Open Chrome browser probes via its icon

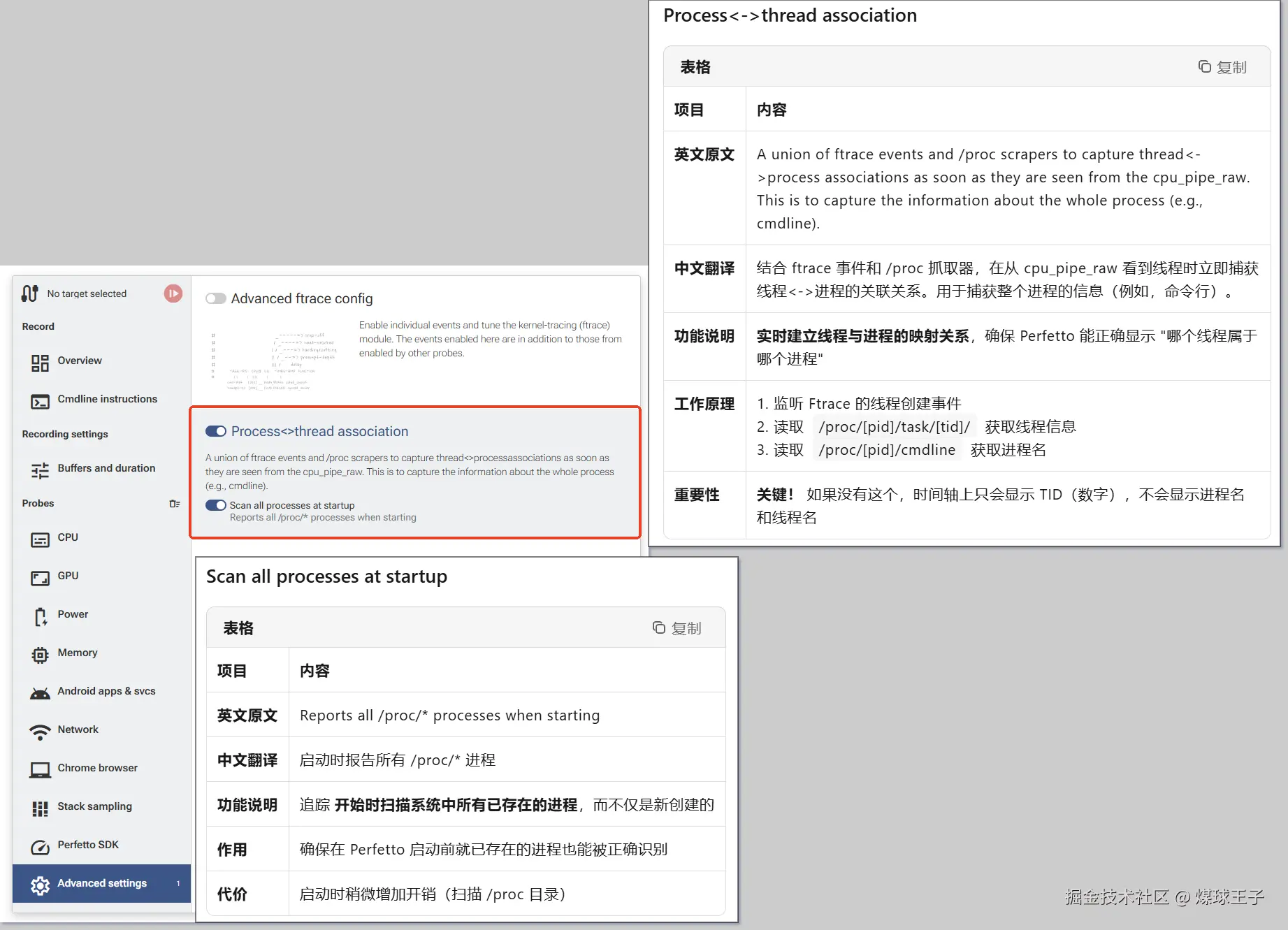coord(40,768)
